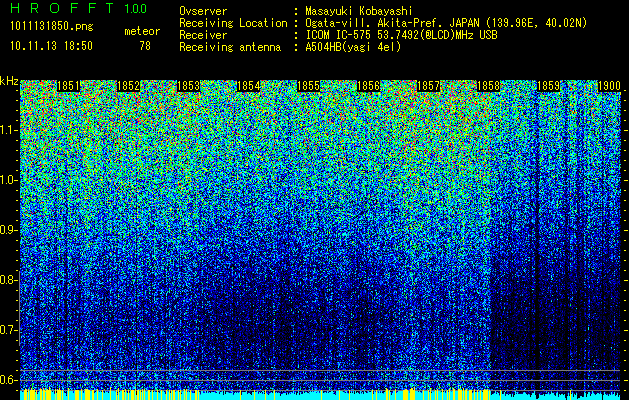Click the name Masayuki Kobayashi
The height and width of the screenshot is (400, 629).
(359, 11)
